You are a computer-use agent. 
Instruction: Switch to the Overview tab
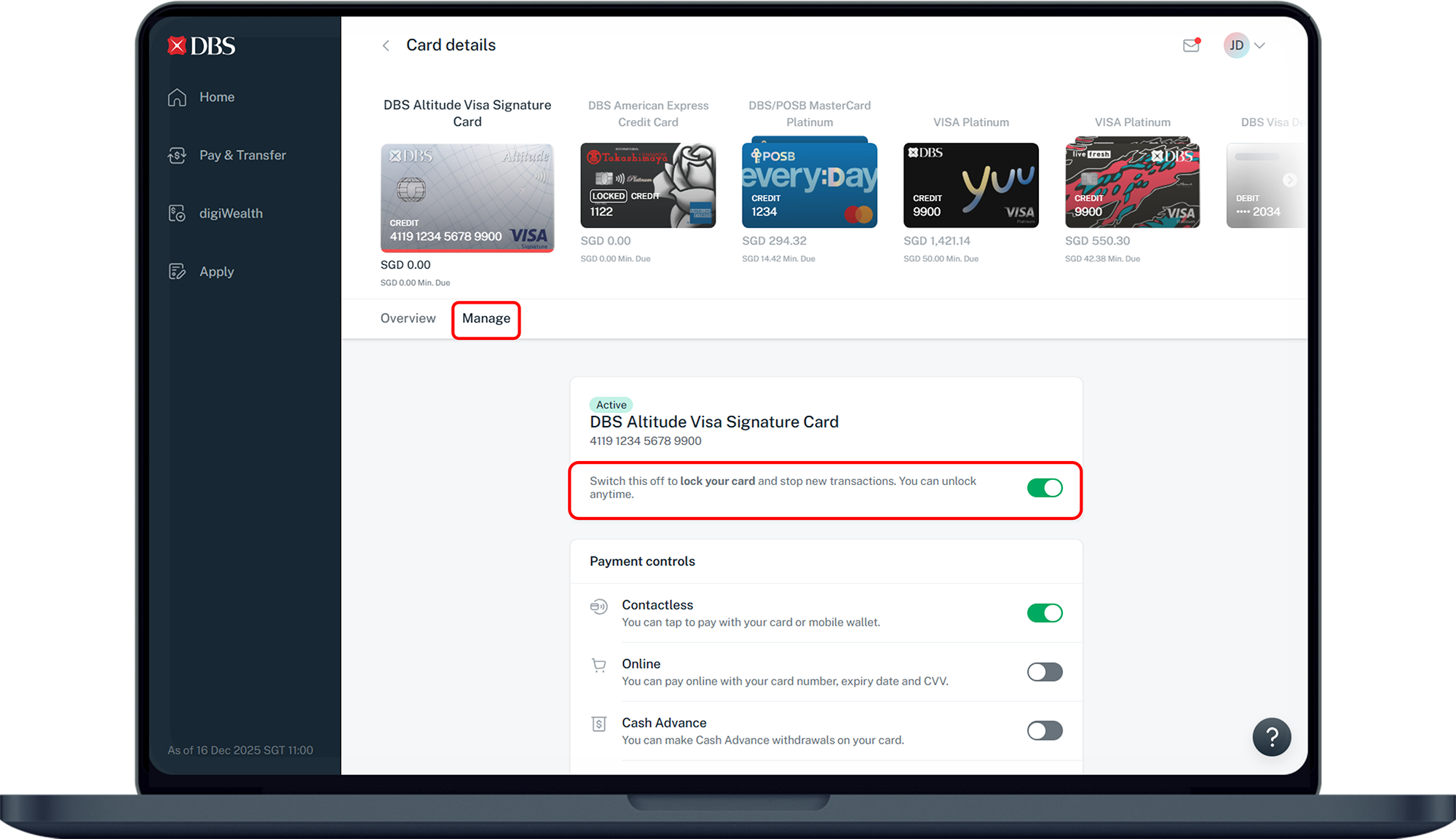pos(408,318)
